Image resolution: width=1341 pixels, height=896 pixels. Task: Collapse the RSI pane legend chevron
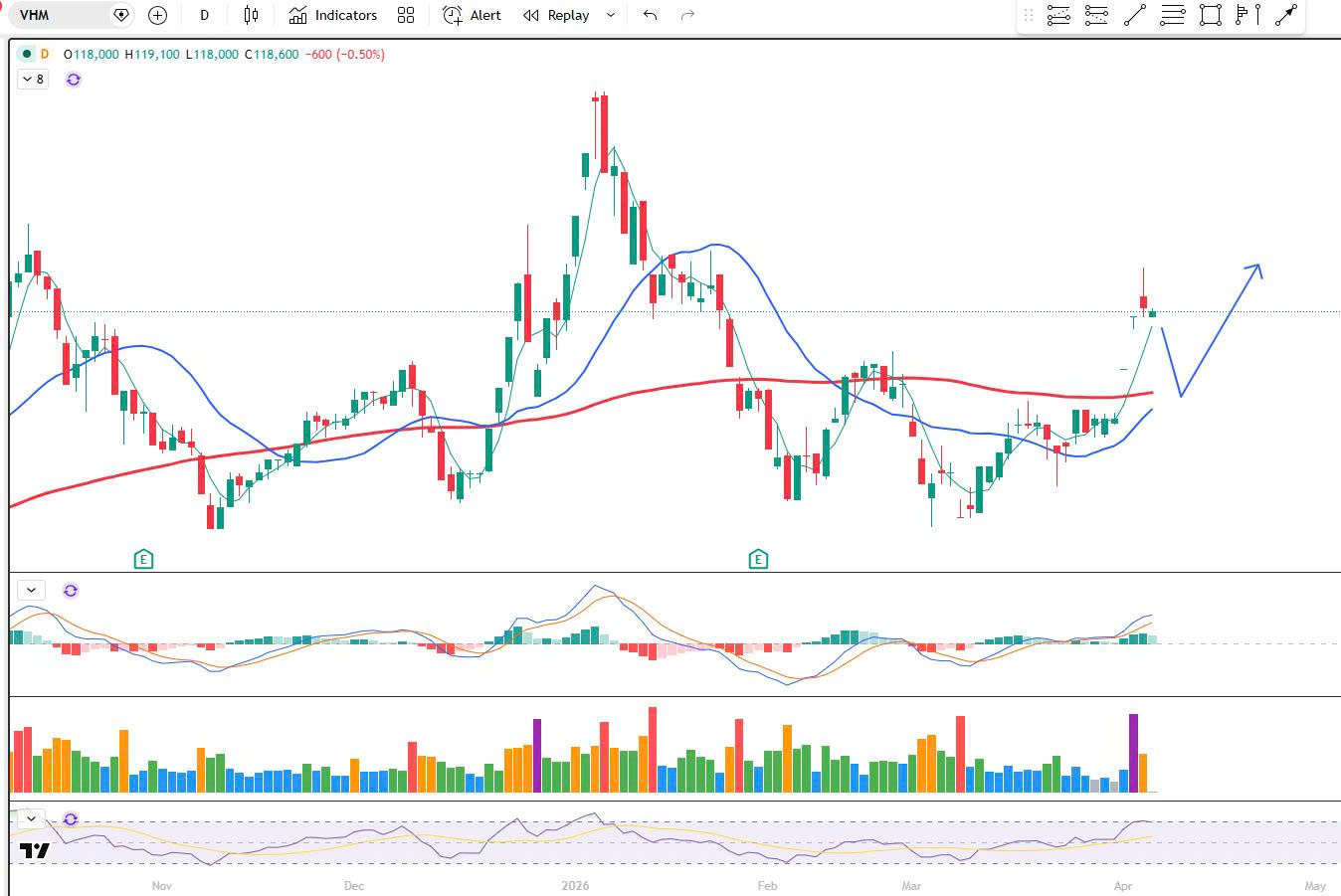coord(32,819)
